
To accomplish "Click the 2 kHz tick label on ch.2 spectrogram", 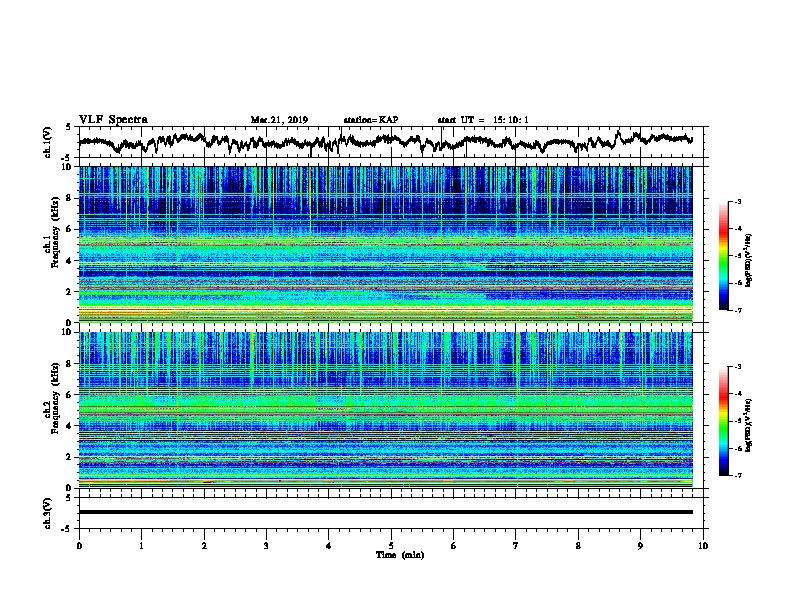I will tap(71, 457).
